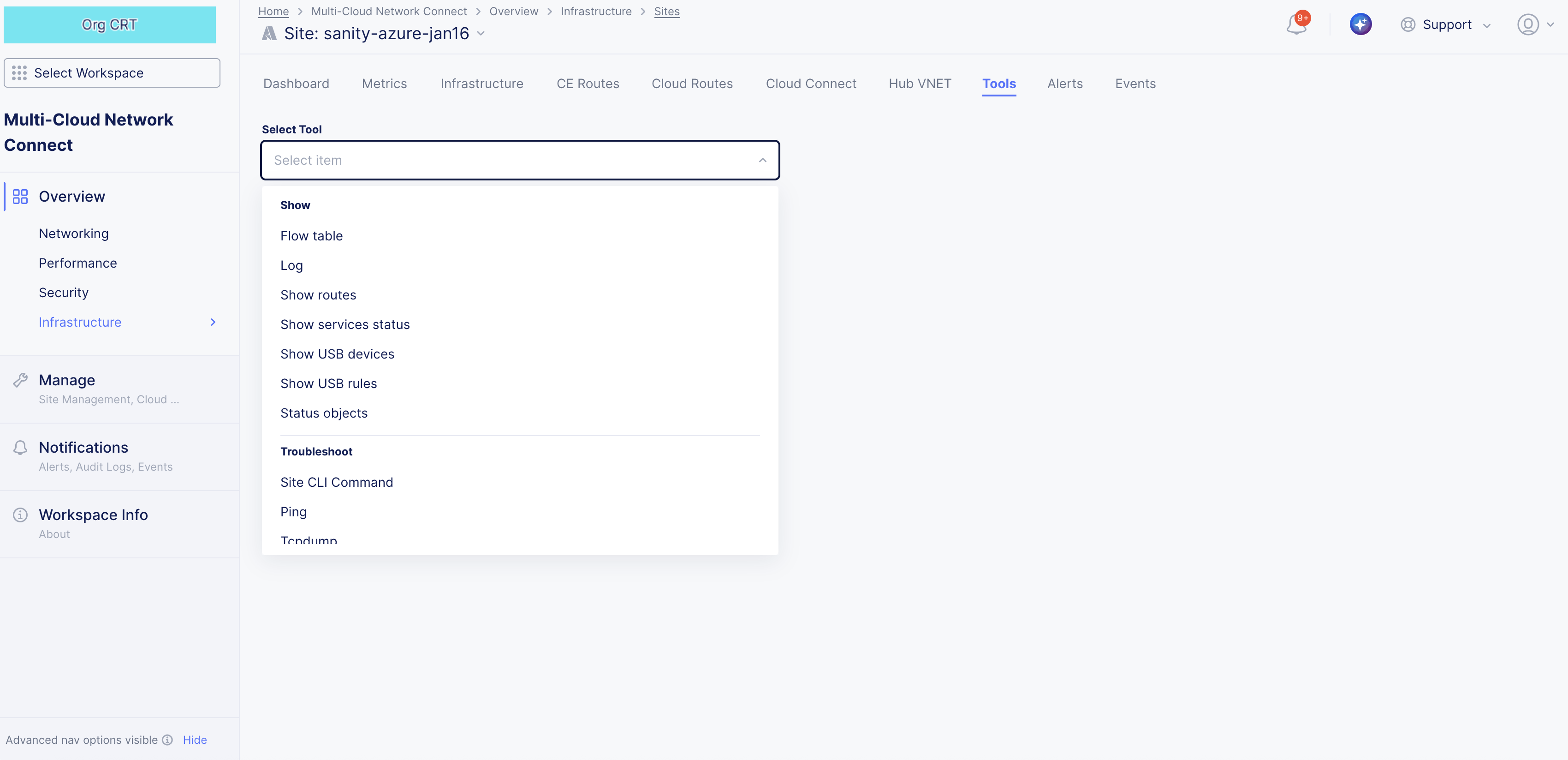The width and height of the screenshot is (1568, 760).
Task: Open the site selector beside sanity-azure-jan16
Action: [x=481, y=34]
